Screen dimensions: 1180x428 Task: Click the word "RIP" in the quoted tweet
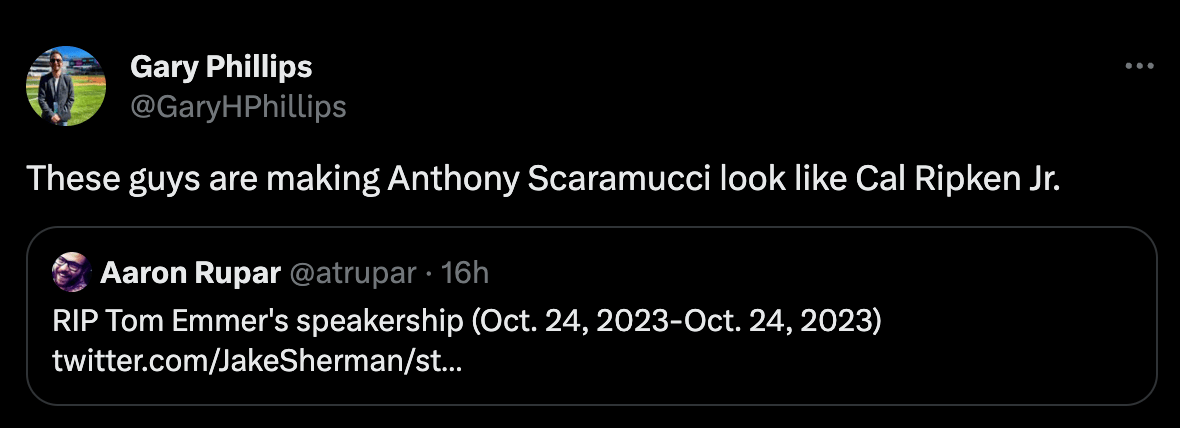click(x=72, y=325)
